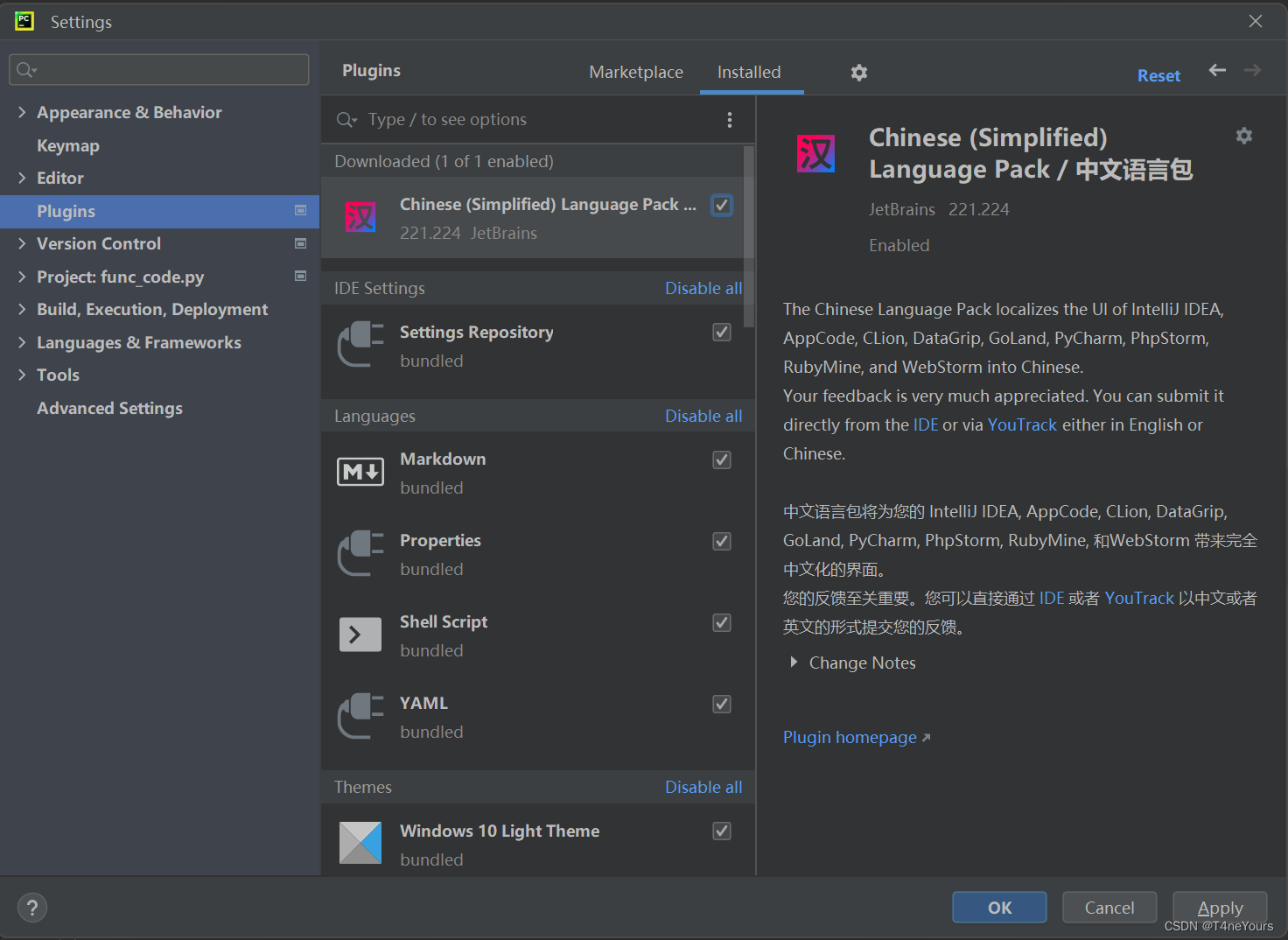Screen dimensions: 1288x940
Task: Toggle the Shell Script plugin checkbox
Action: point(722,622)
